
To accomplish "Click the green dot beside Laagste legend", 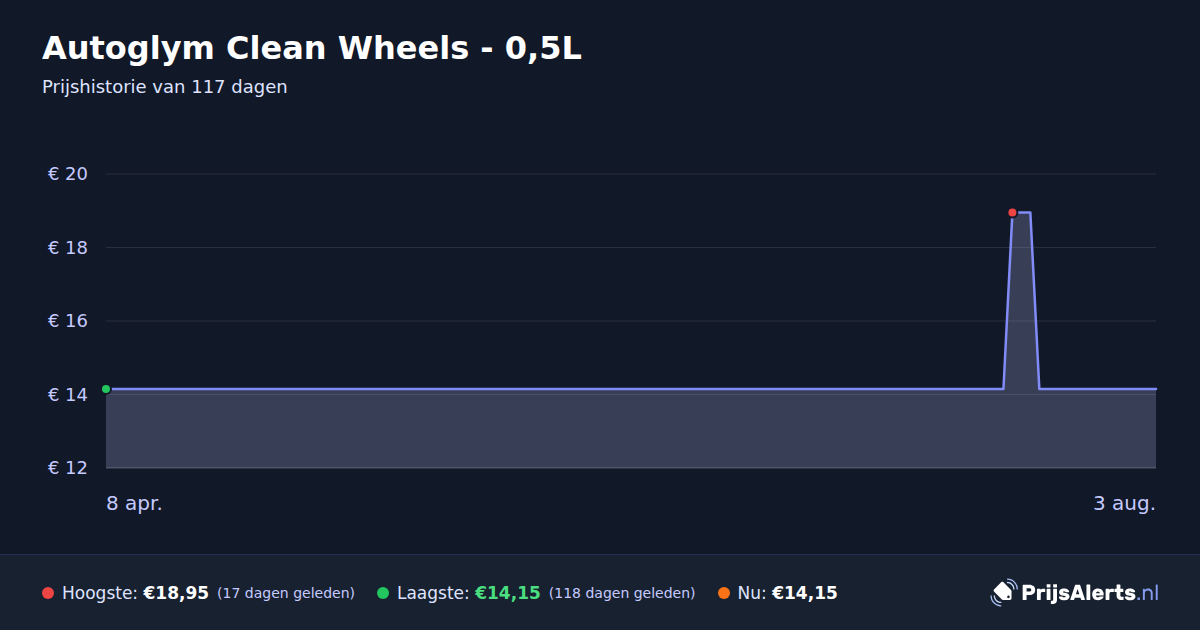I will [x=383, y=593].
